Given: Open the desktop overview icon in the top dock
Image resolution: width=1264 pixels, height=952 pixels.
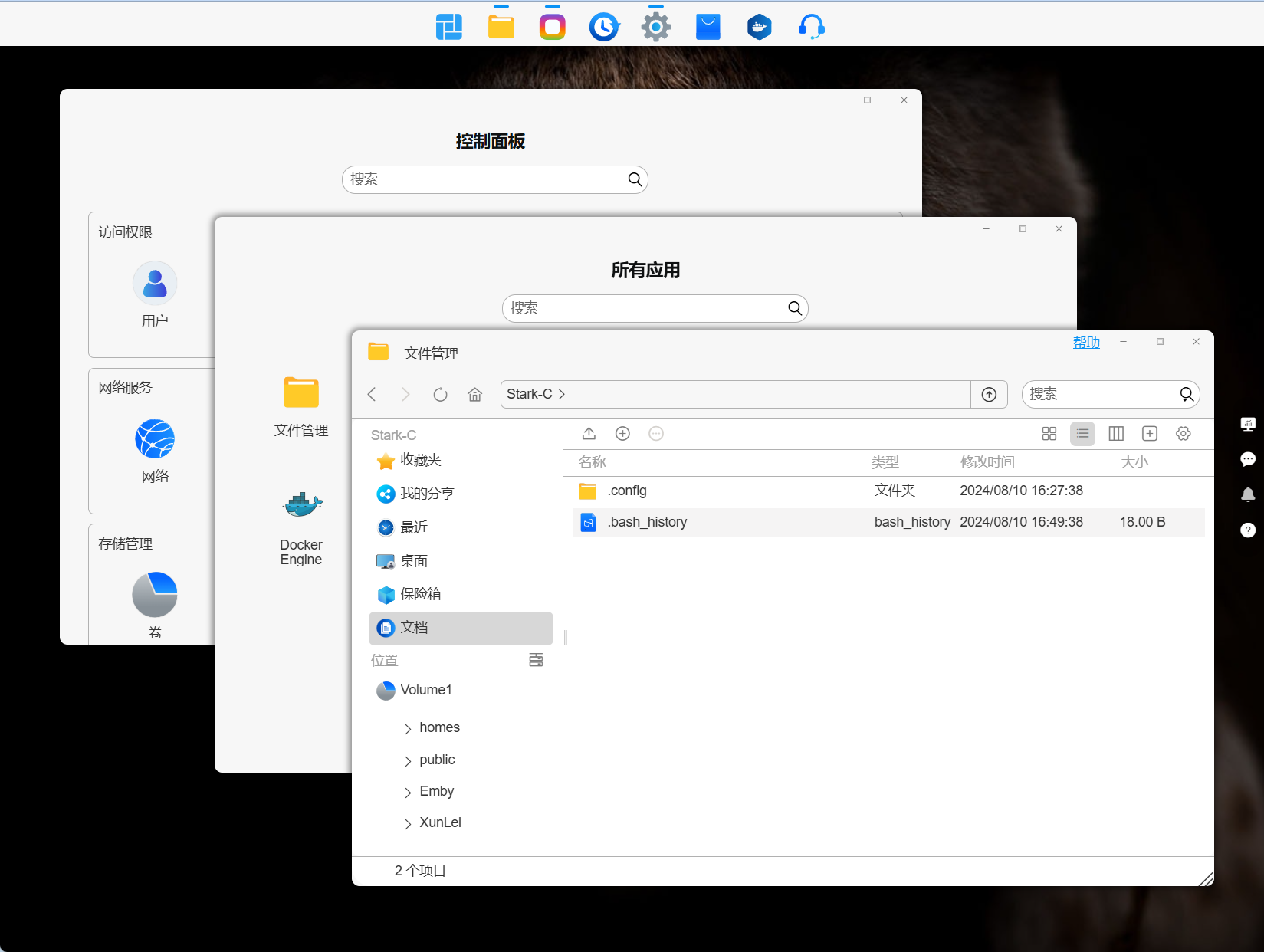Looking at the screenshot, I should 449,27.
